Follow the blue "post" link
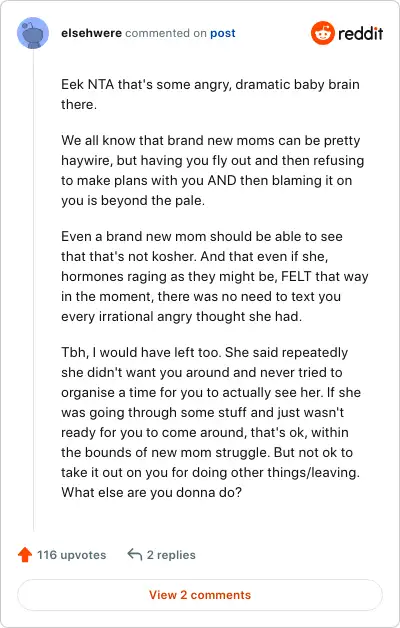The image size is (400, 628). (x=223, y=33)
